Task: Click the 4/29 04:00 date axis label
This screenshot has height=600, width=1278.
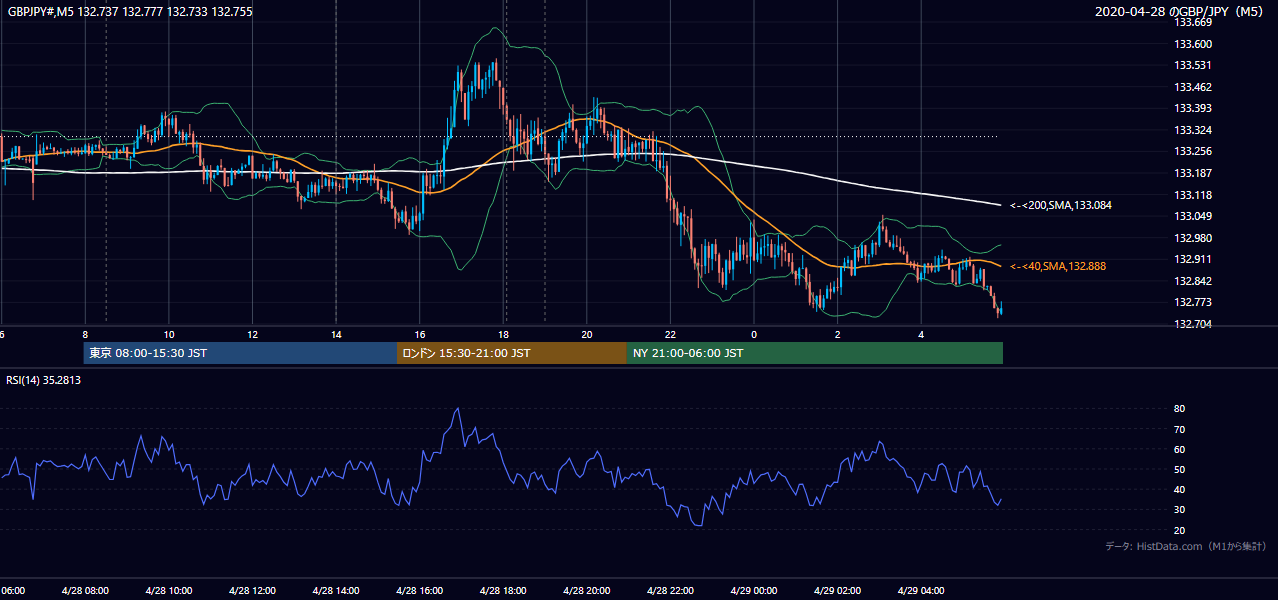Action: pyautogui.click(x=921, y=590)
